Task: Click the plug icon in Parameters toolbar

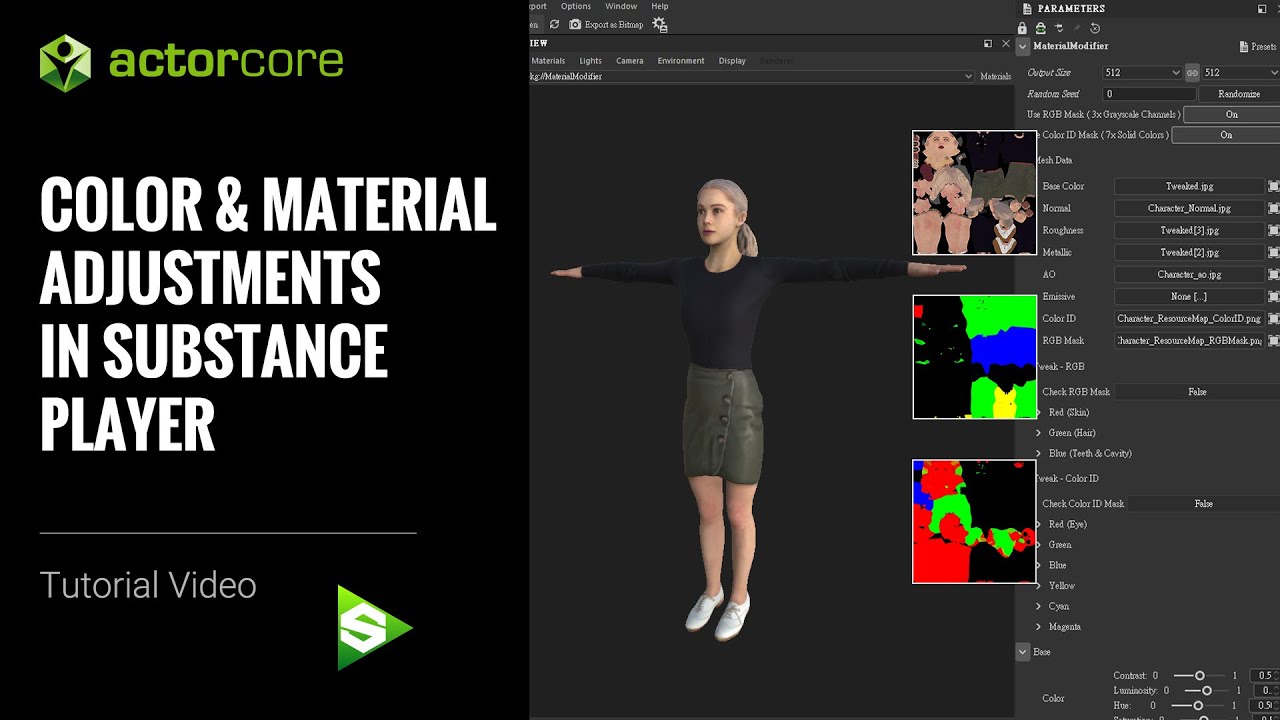Action: point(1059,28)
